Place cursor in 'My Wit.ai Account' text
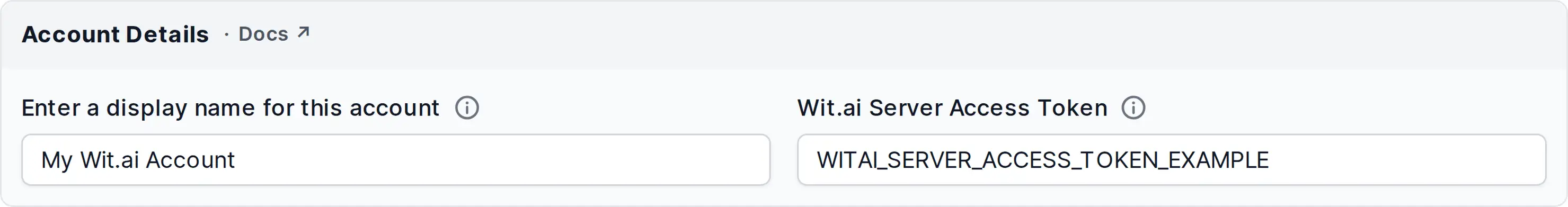The image size is (1568, 207). click(x=138, y=160)
